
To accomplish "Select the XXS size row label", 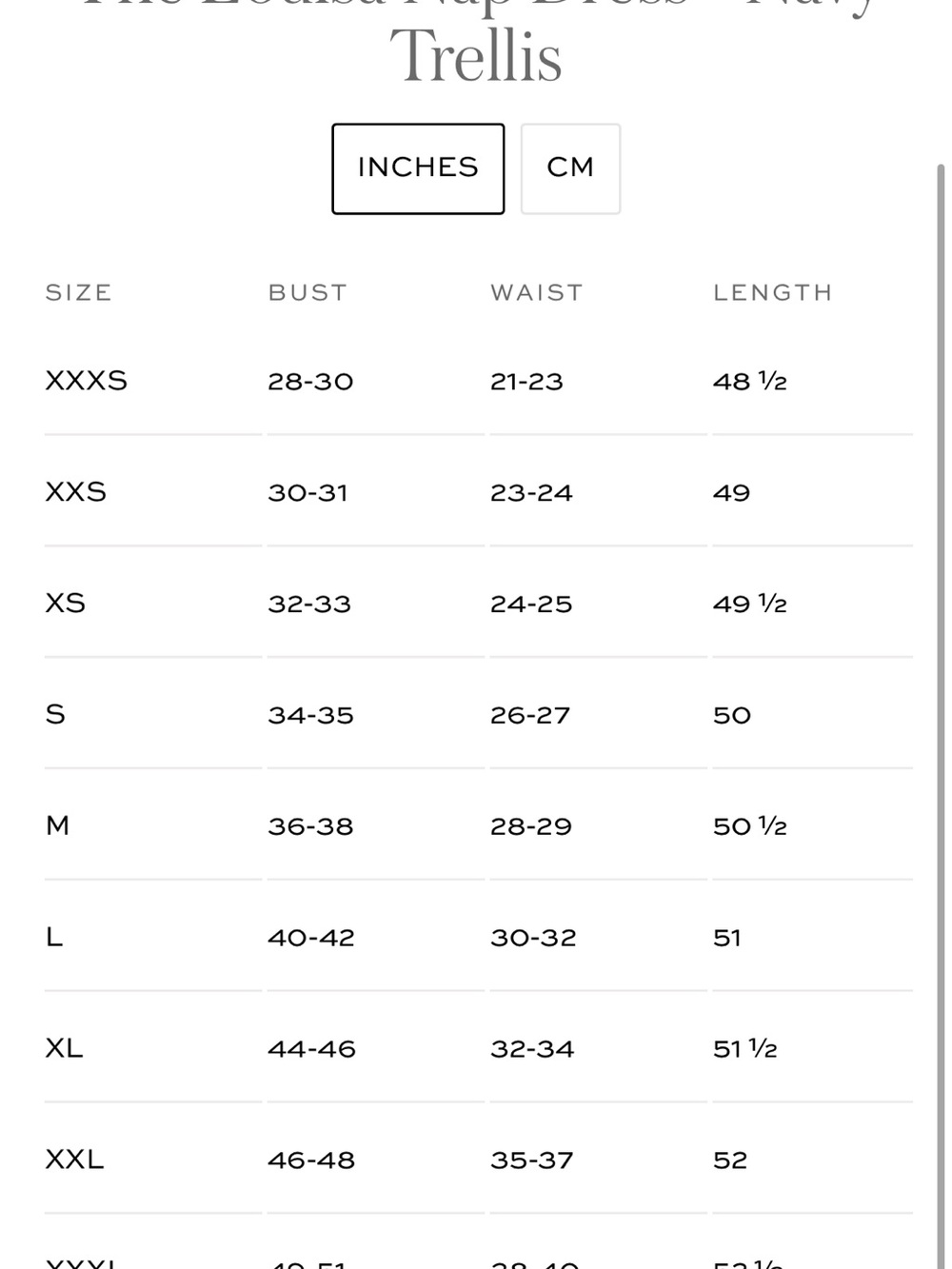I will tap(76, 492).
